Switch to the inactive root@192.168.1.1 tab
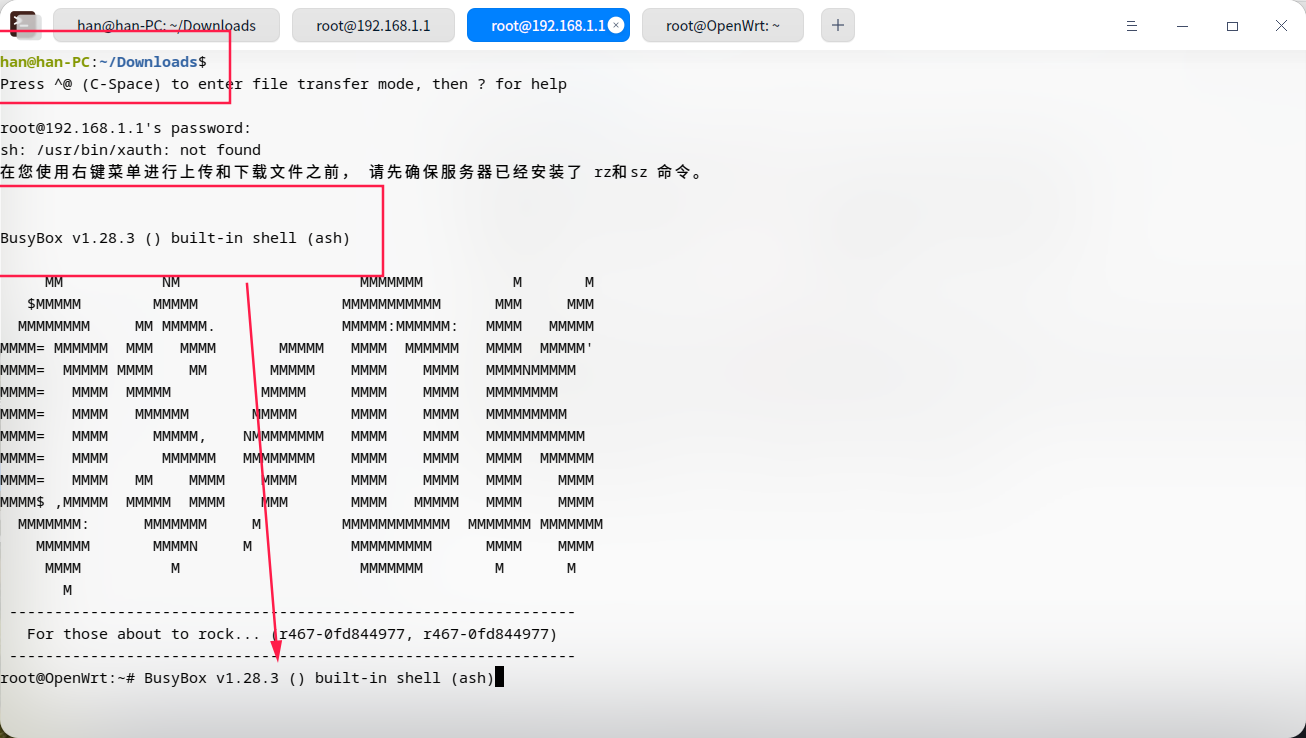Viewport: 1306px width, 738px height. point(373,26)
